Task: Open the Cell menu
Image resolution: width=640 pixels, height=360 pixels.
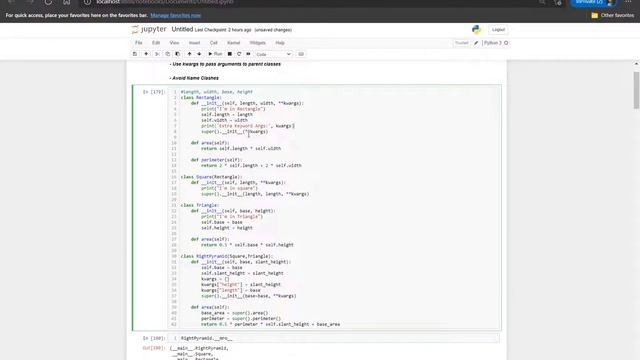Action: [x=213, y=43]
